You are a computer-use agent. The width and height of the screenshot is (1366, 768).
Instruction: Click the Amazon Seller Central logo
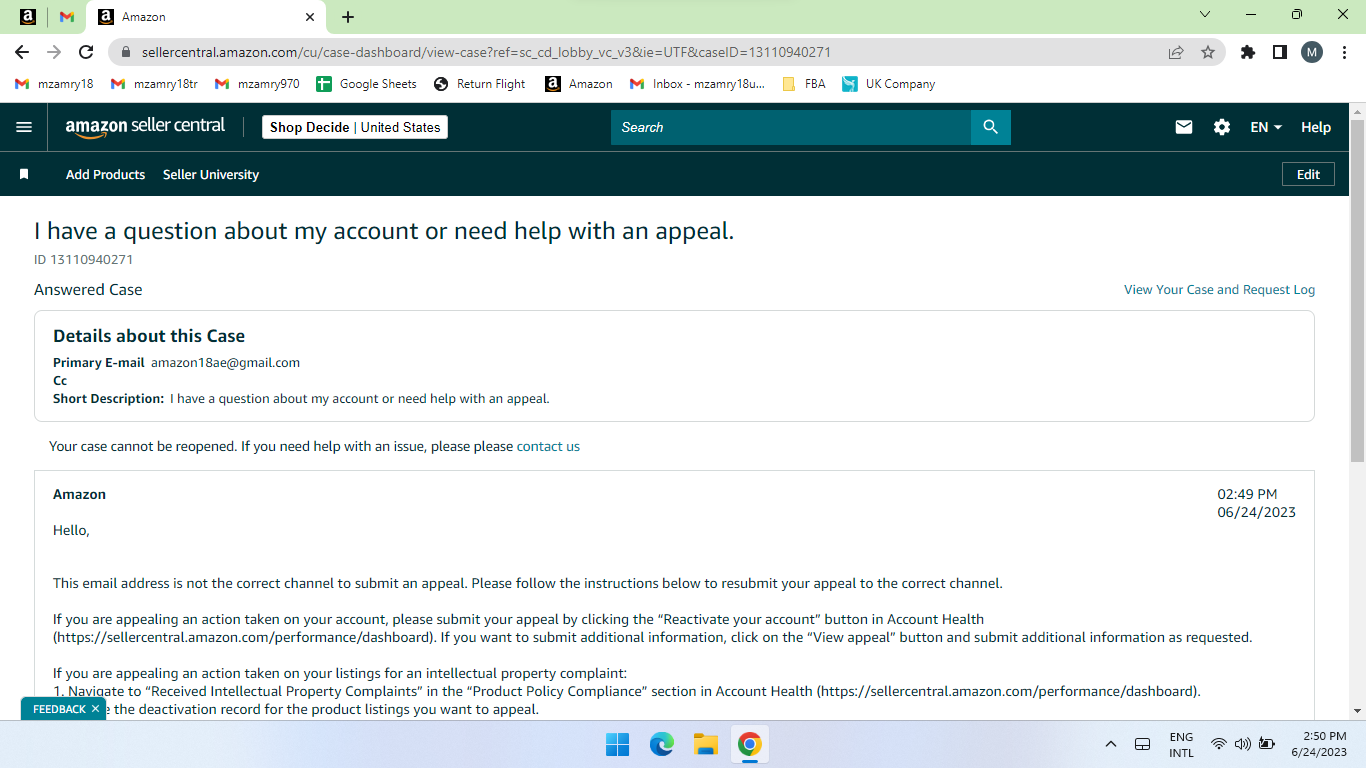tap(146, 127)
